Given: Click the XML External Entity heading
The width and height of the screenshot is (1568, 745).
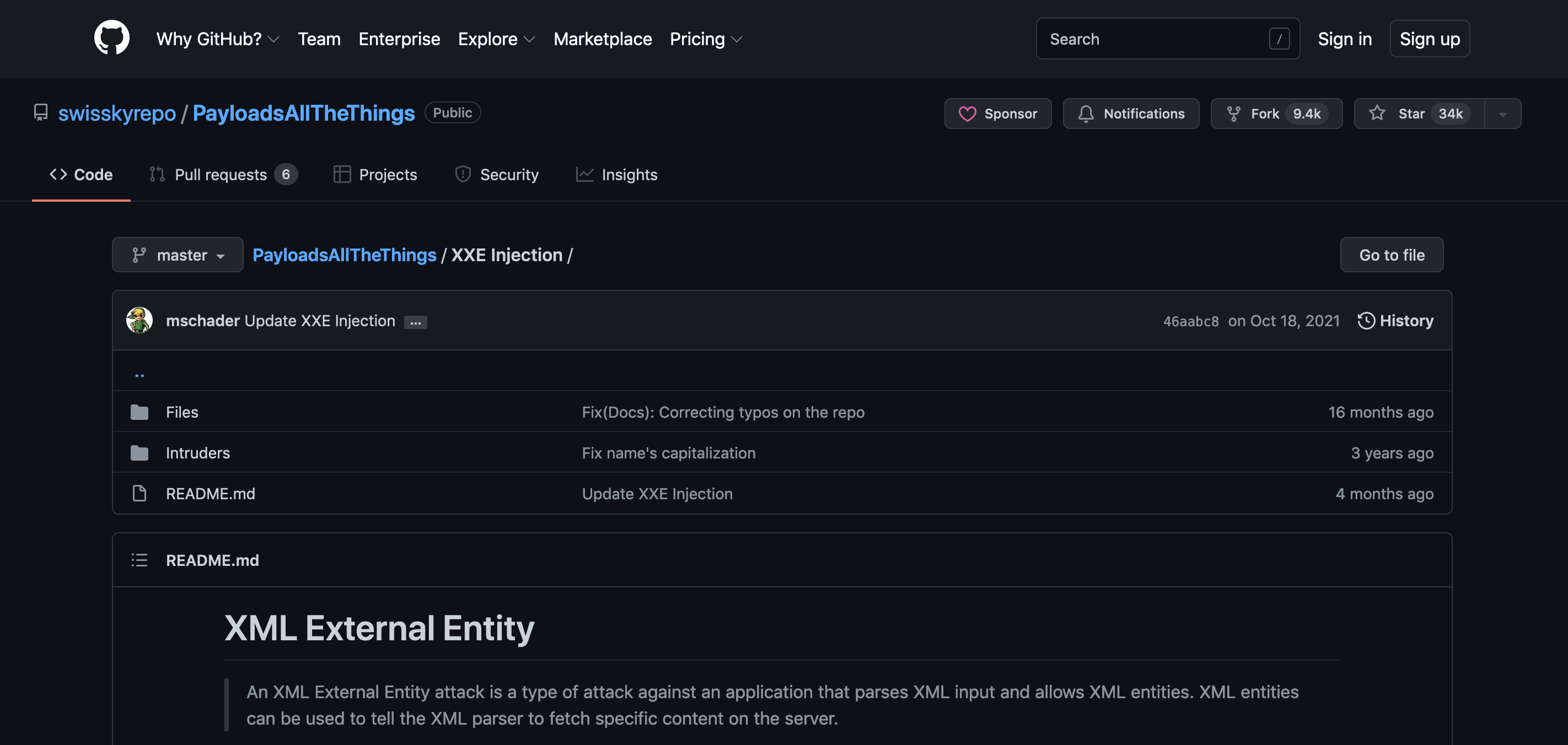Looking at the screenshot, I should click(x=379, y=628).
